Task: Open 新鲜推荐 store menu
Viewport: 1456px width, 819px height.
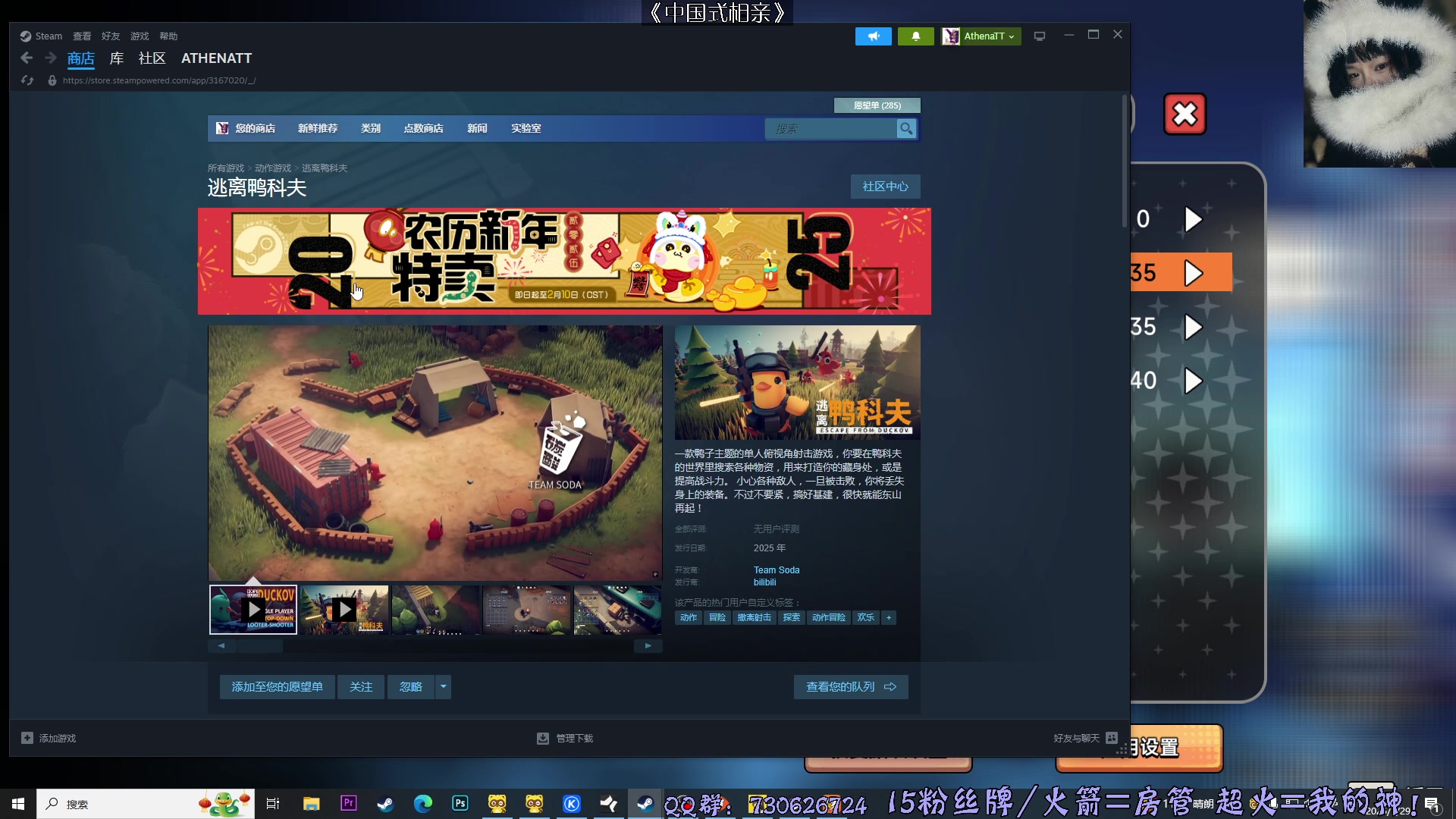Action: 318,128
